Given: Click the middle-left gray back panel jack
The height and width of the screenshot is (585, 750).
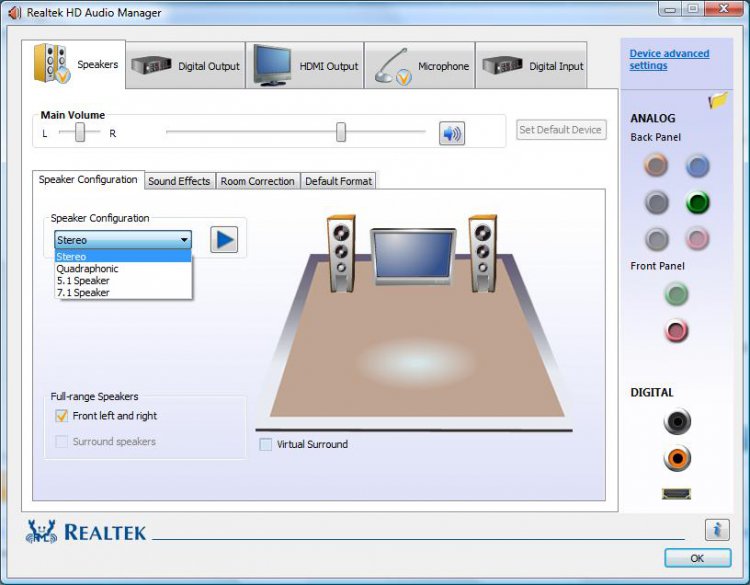Looking at the screenshot, I should [x=656, y=202].
